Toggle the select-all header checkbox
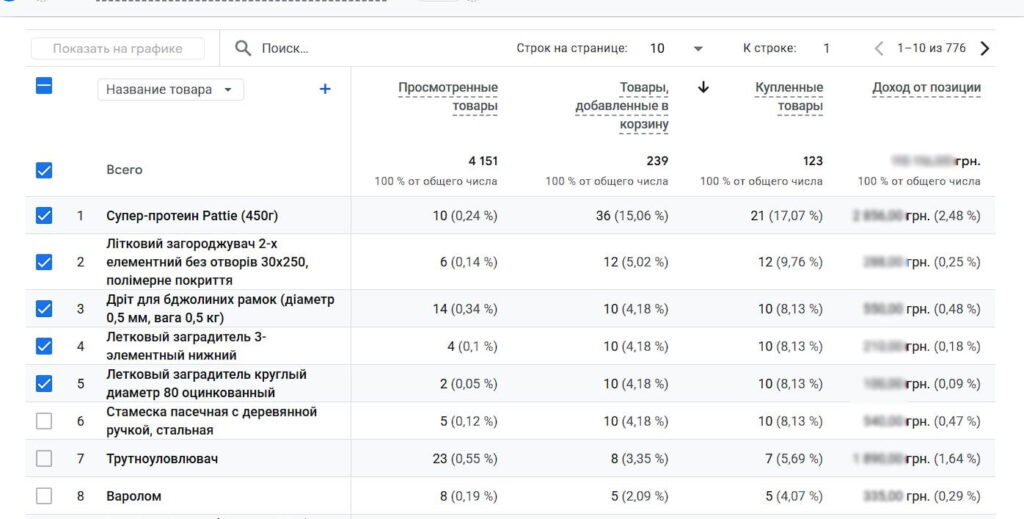This screenshot has width=1024, height=519. (44, 86)
